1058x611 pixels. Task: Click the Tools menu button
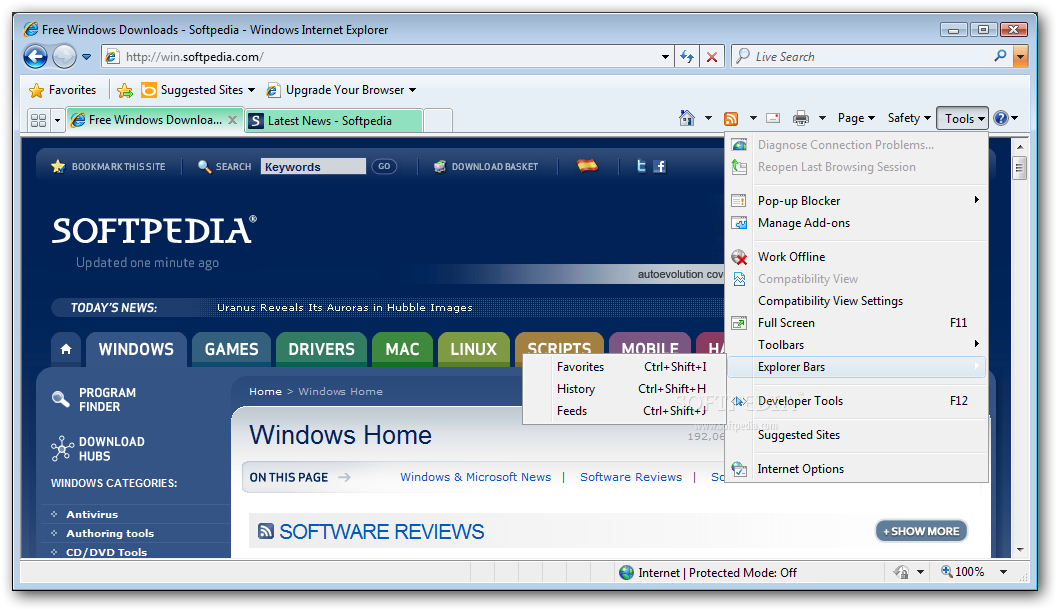[963, 119]
